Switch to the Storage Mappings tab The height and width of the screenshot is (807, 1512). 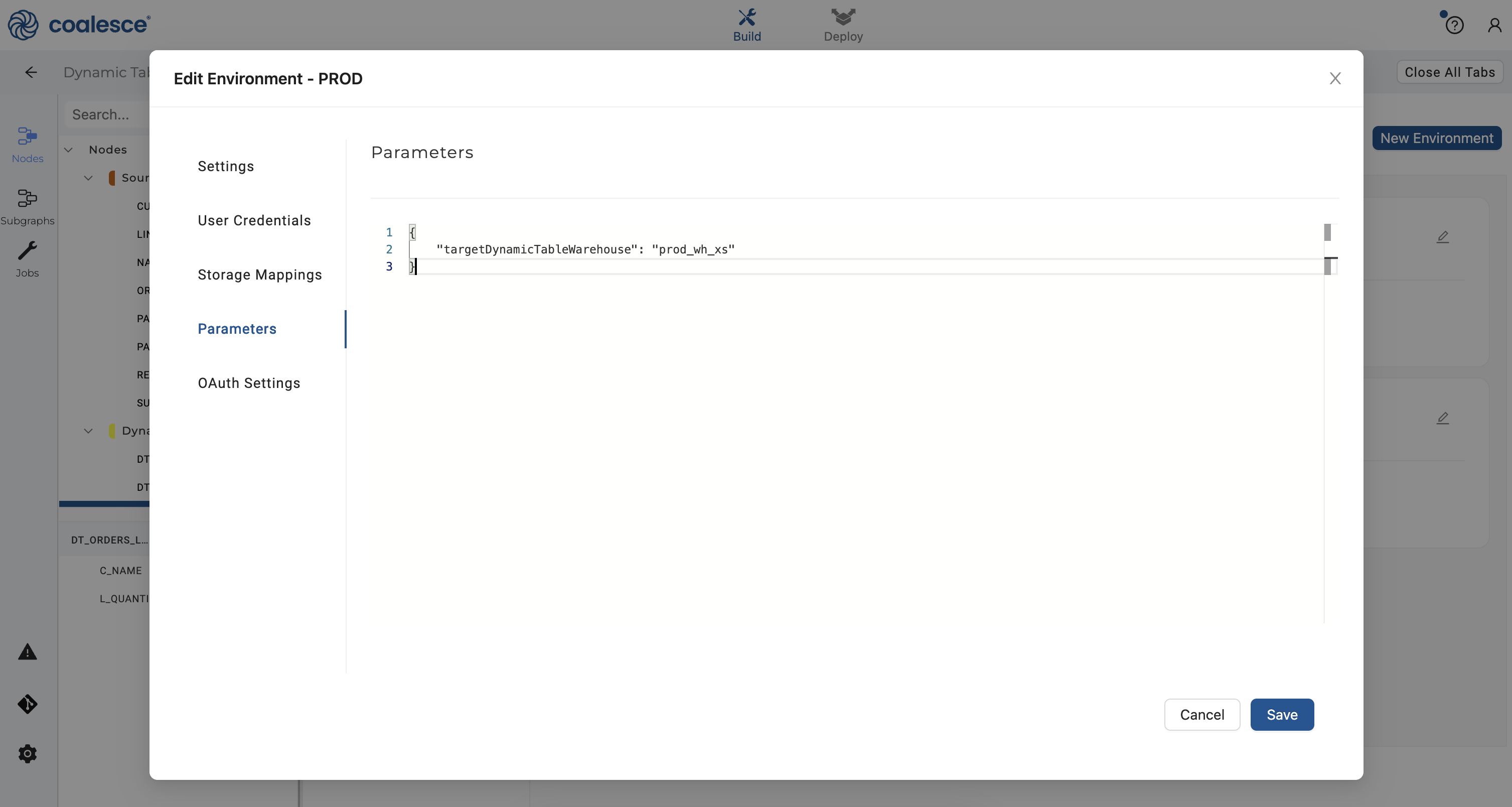click(259, 275)
